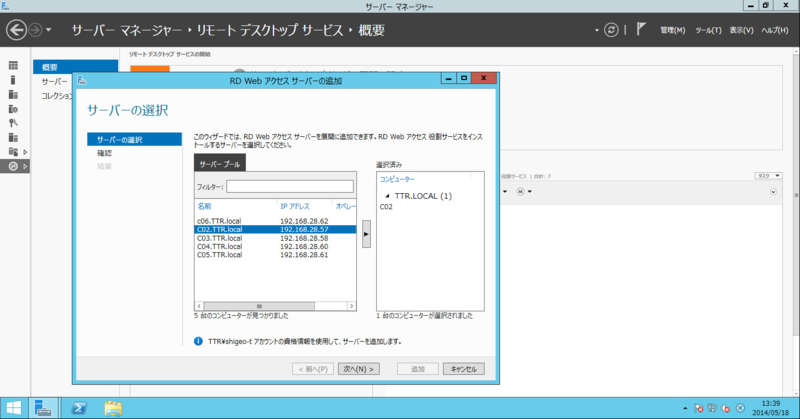Click the collapse chevron in role services panel
The width and height of the screenshot is (800, 419).
(x=773, y=192)
